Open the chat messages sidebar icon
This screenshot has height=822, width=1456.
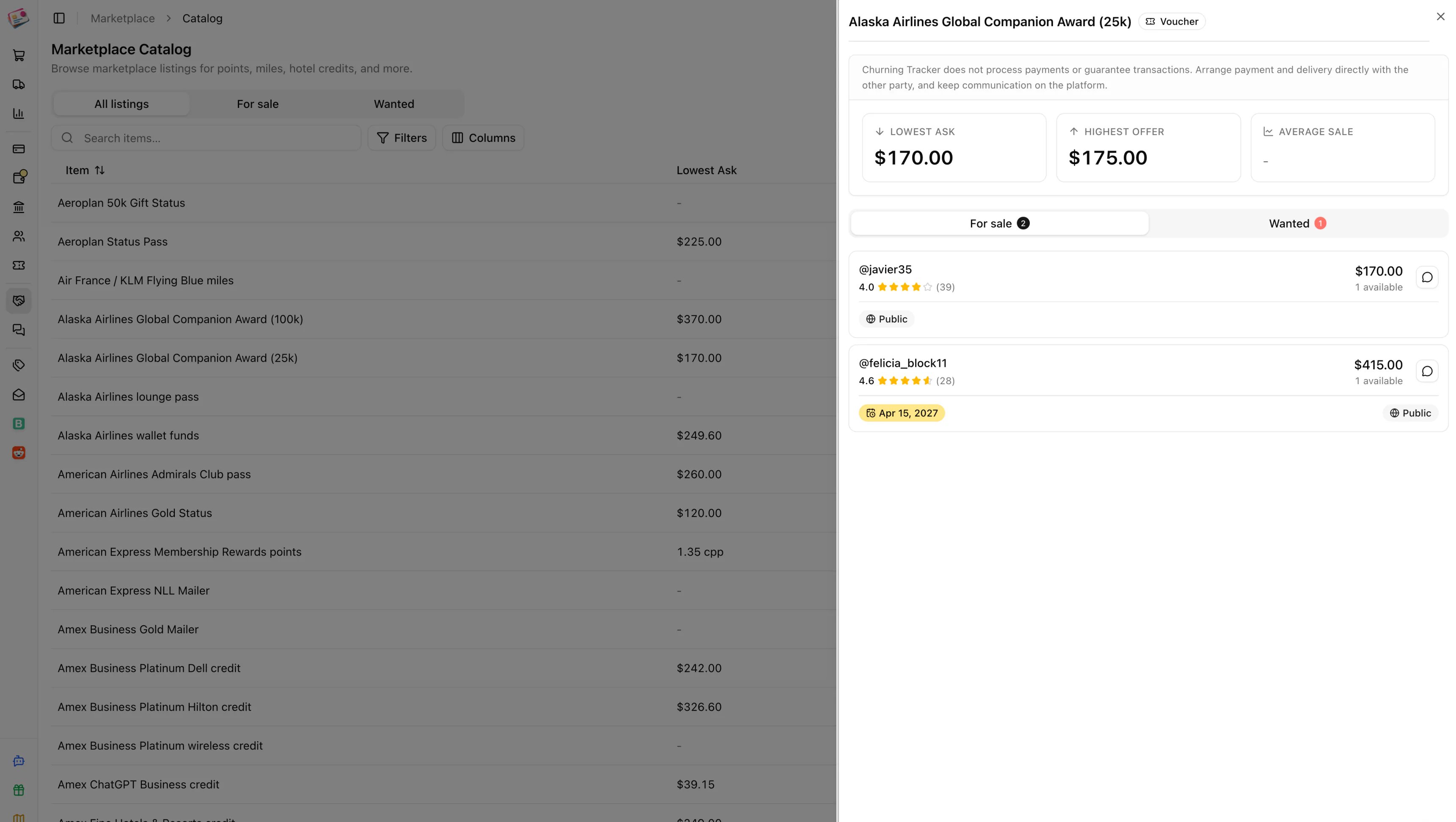pyautogui.click(x=19, y=330)
